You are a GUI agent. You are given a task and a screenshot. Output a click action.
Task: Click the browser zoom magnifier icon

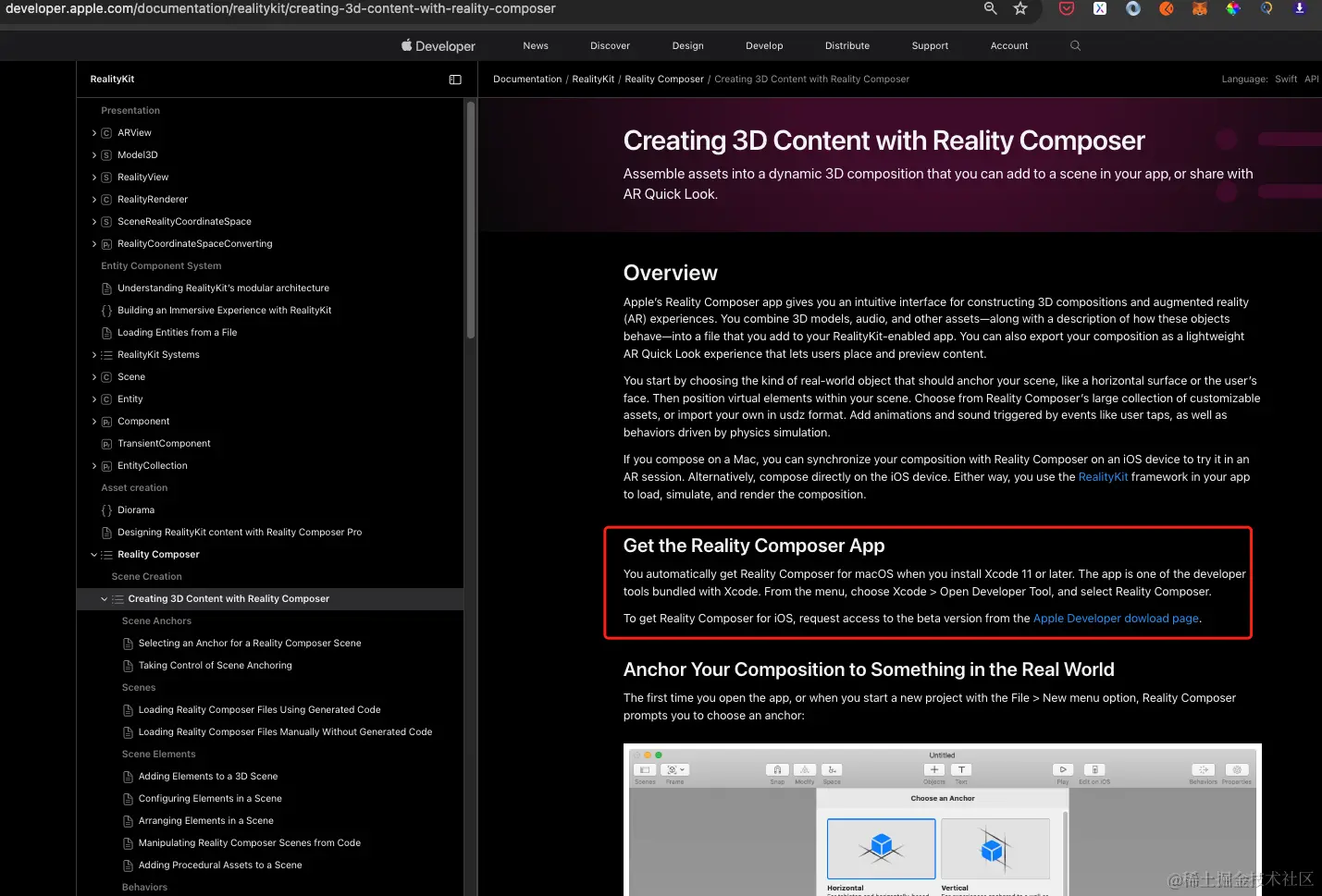coord(990,8)
